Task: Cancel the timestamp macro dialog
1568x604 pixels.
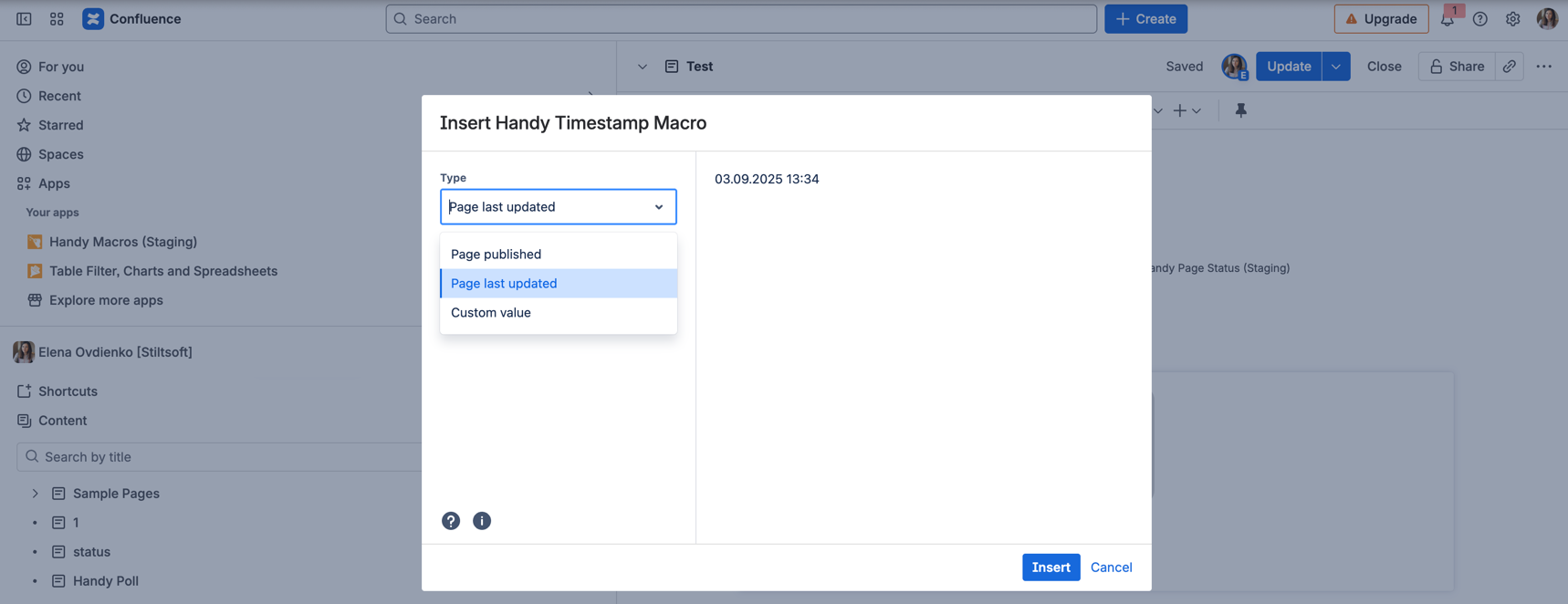Action: [x=1111, y=568]
